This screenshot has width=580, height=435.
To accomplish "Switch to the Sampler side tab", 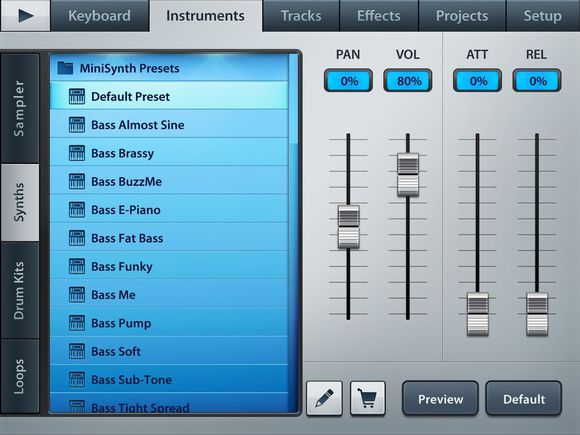I will 20,108.
